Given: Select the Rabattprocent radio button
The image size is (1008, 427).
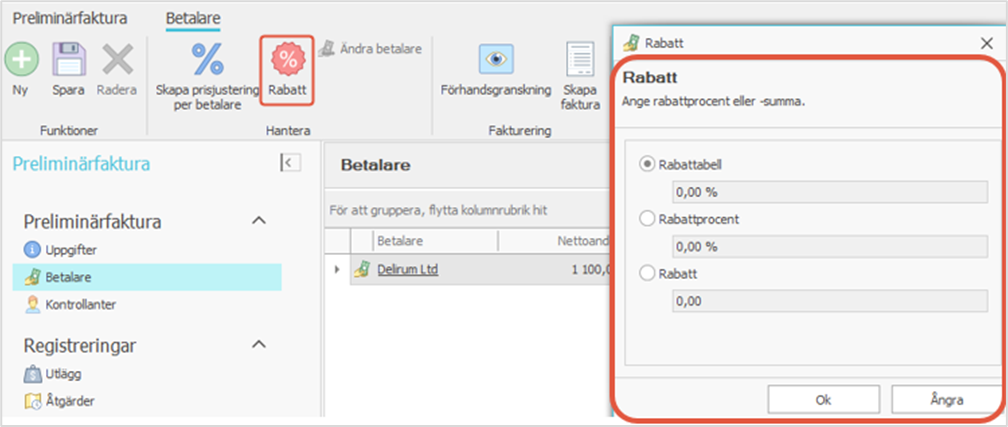Looking at the screenshot, I should (647, 218).
